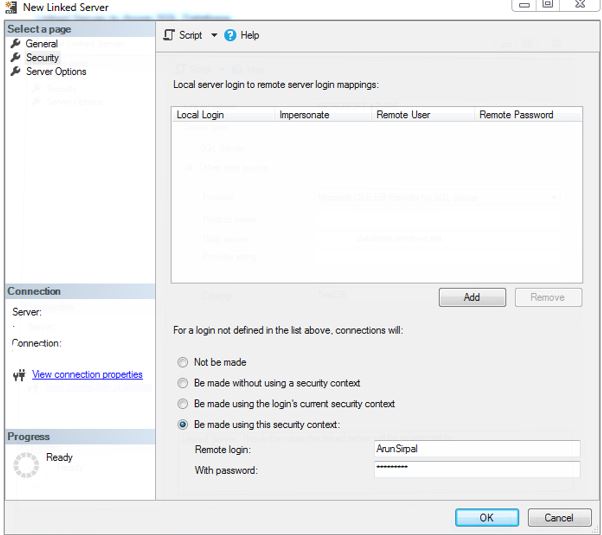The image size is (602, 535).
Task: Choose 'Be made without using a security context'
Action: pyautogui.click(x=182, y=383)
